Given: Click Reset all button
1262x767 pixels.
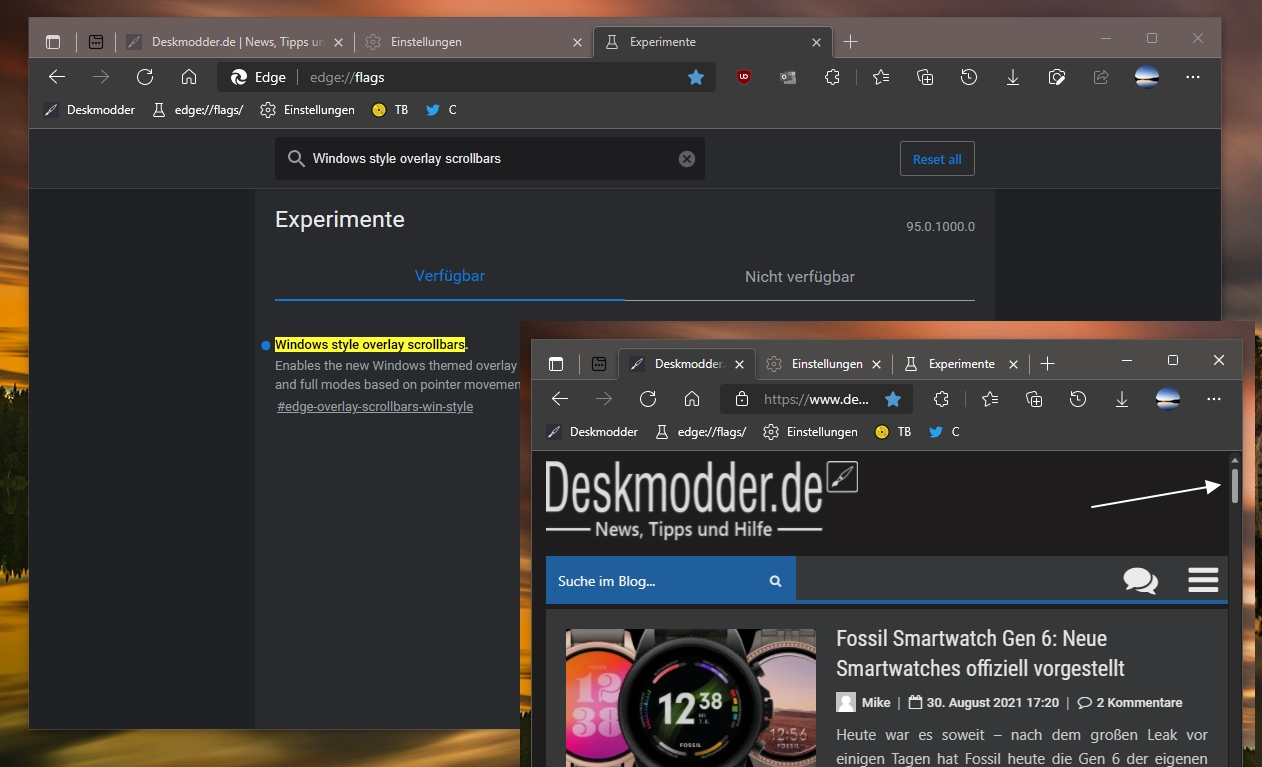Looking at the screenshot, I should click(x=937, y=159).
